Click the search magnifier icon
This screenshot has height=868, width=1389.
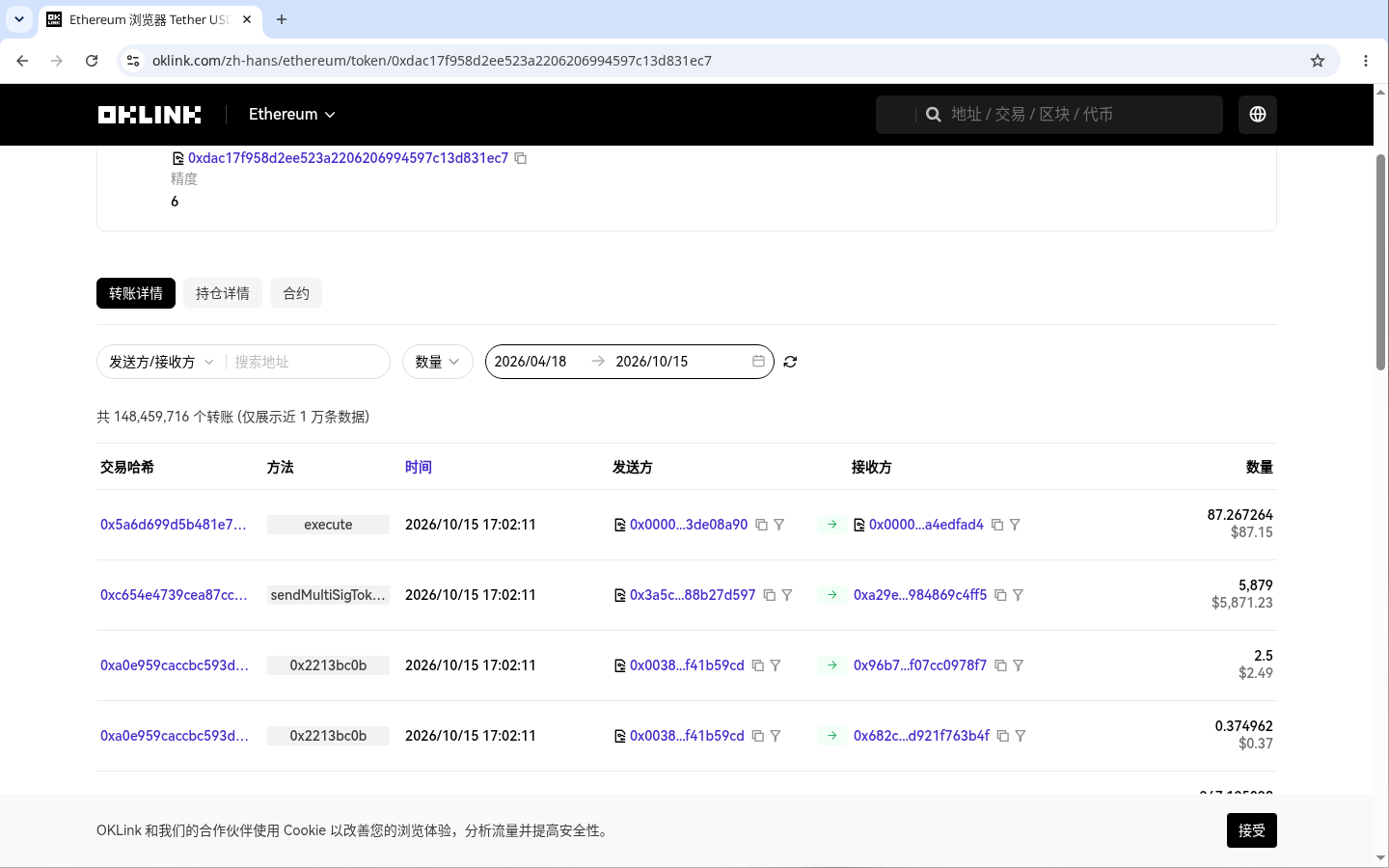pyautogui.click(x=933, y=115)
